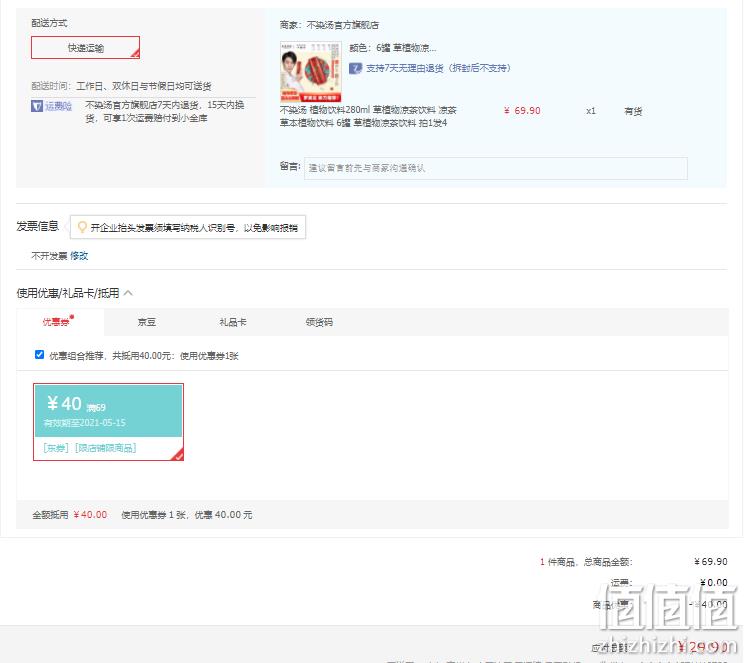Click the 配送时间 delivery time text
This screenshot has width=747, height=663.
[121, 86]
